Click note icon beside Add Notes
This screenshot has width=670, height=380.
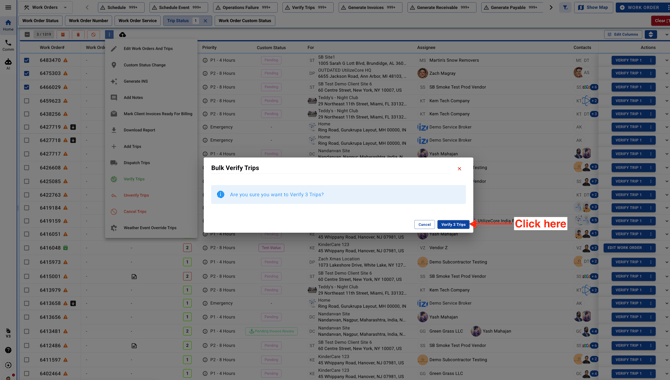[114, 97]
